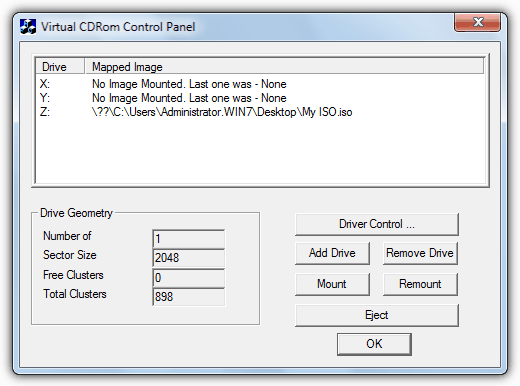
Task: Click the 'Free Clusters' label
Action: click(x=73, y=275)
